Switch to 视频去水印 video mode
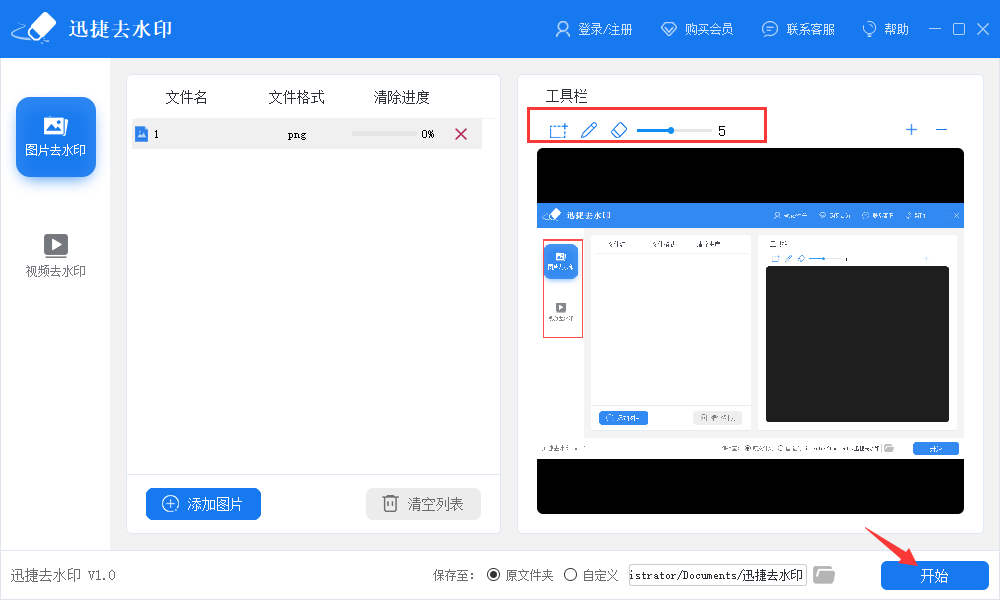The width and height of the screenshot is (1000, 600). click(55, 256)
